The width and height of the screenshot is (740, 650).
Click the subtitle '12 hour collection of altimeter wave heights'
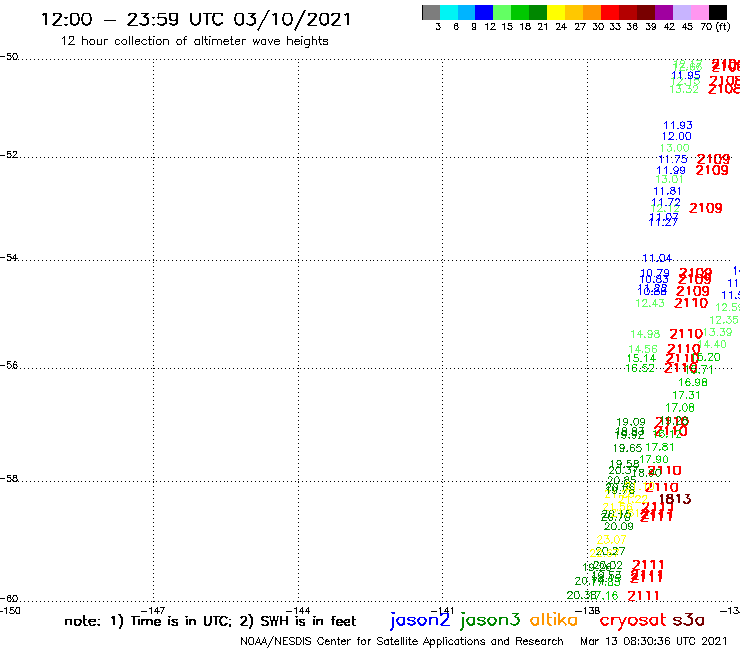pyautogui.click(x=194, y=41)
